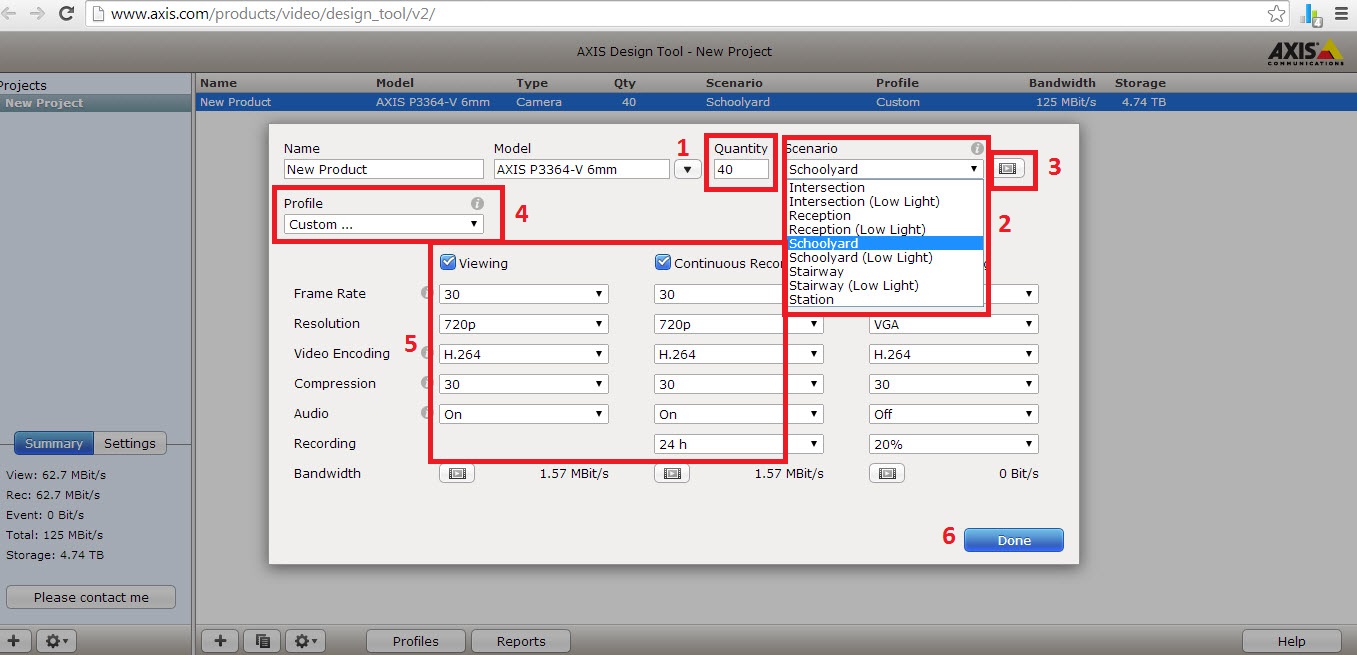Image resolution: width=1357 pixels, height=655 pixels.
Task: Click the AXIS Communications logo
Action: (1305, 52)
